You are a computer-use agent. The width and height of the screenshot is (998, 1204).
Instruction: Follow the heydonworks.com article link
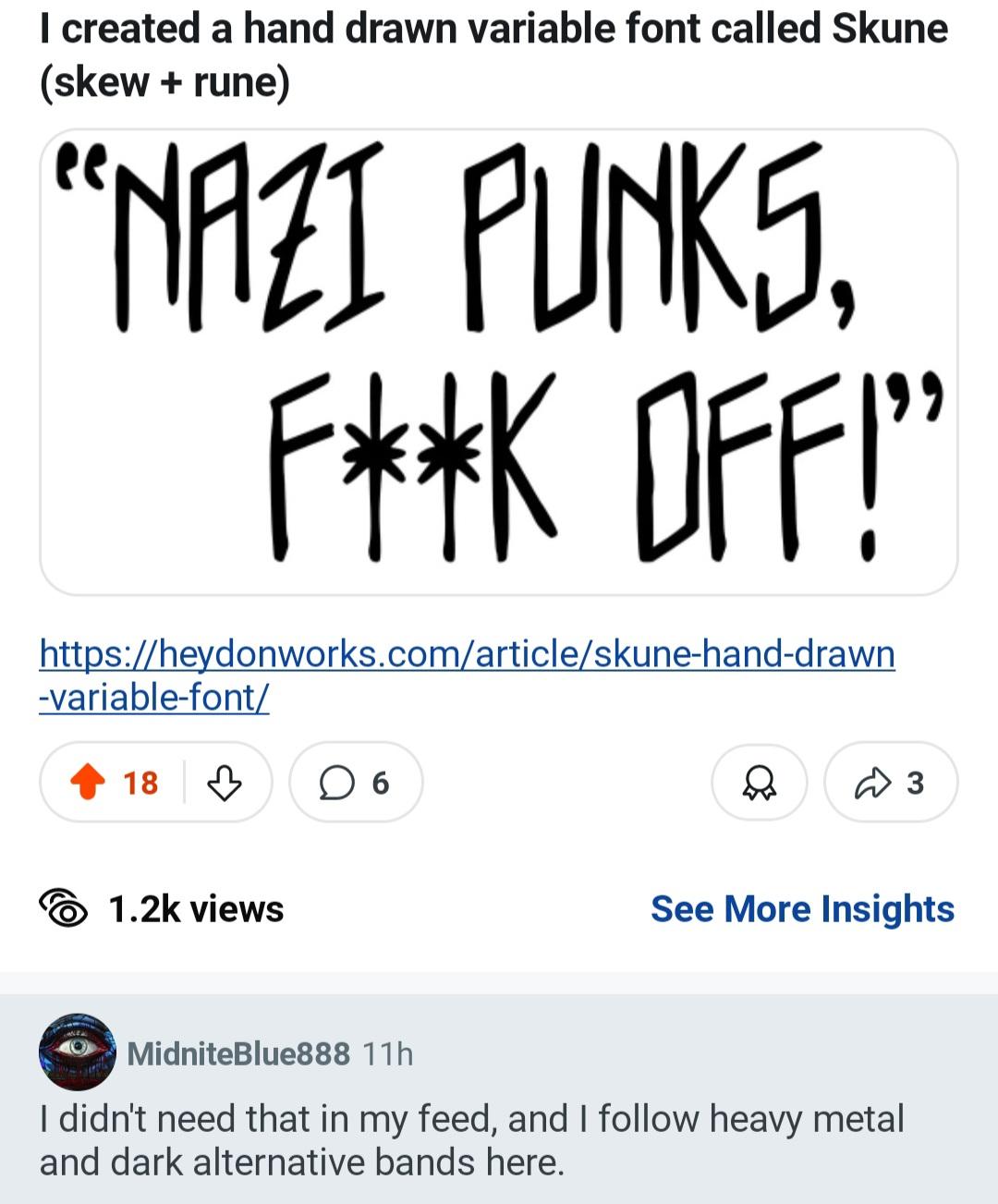tap(467, 654)
